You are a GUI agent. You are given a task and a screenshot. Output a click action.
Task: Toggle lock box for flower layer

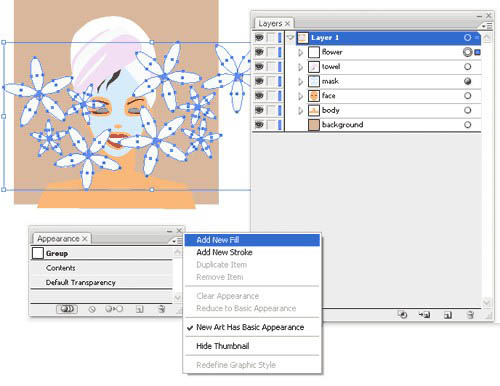pos(271,52)
